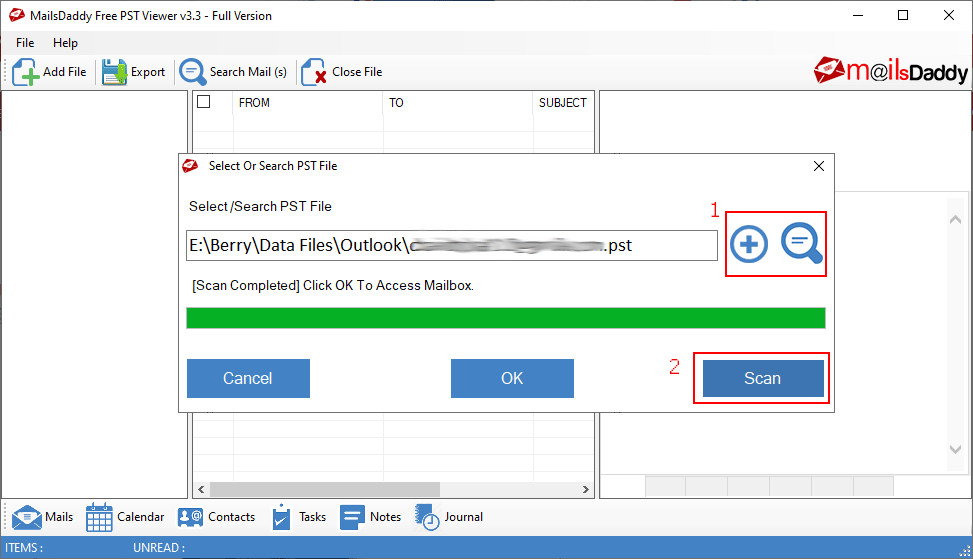Viewport: 973px width, 559px height.
Task: Open the Tasks view
Action: 298,517
